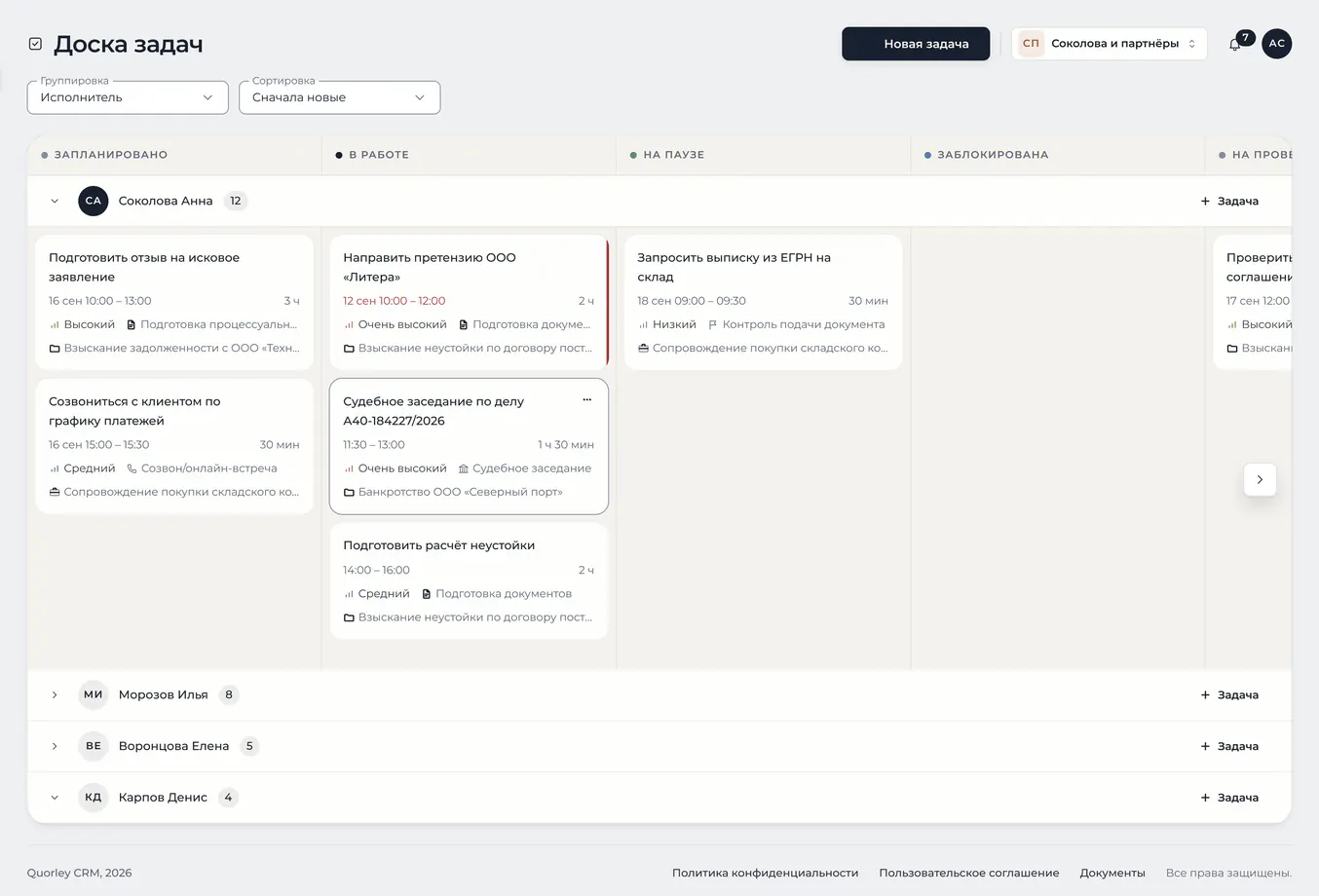Open the three-dot menu on the Судебное заседание card

pos(586,400)
